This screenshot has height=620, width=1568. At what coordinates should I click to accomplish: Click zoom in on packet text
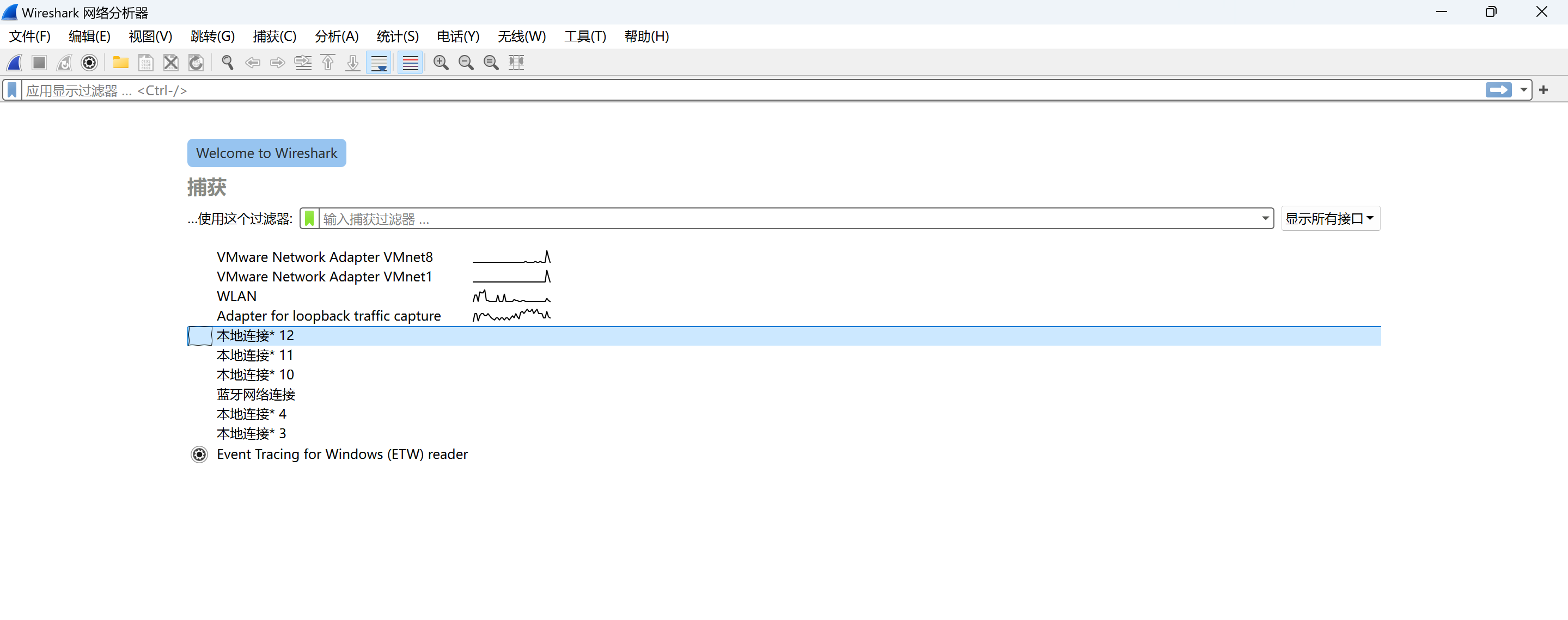441,63
